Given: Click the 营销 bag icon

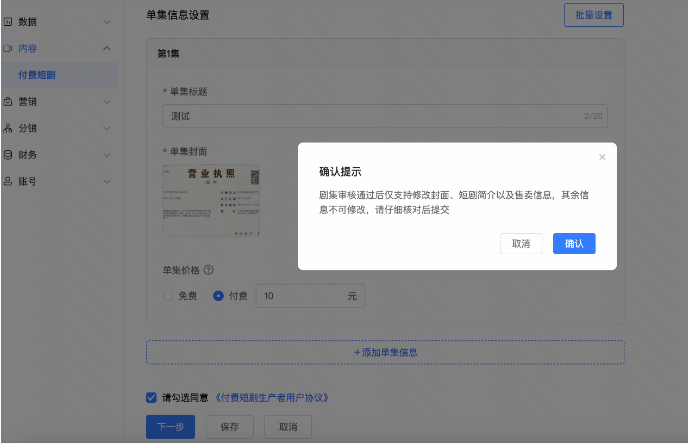Looking at the screenshot, I should coord(8,101).
